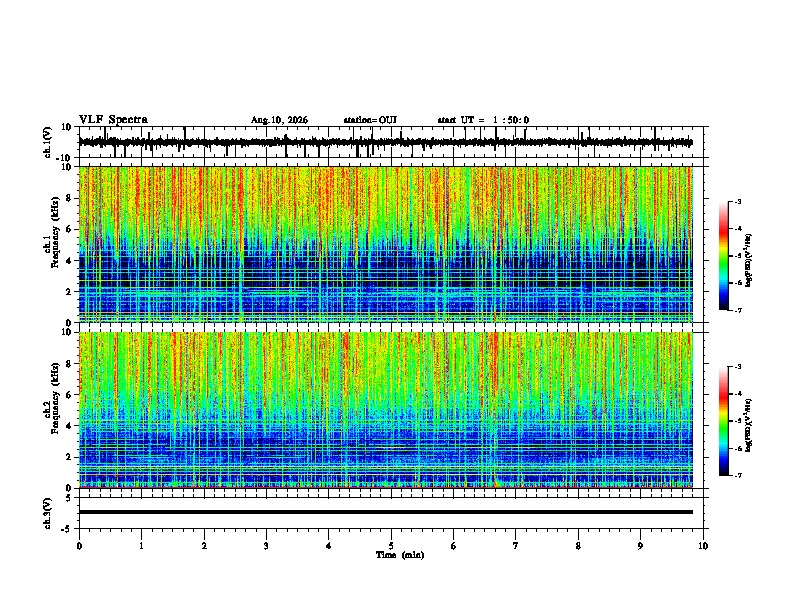Image resolution: width=792 pixels, height=612 pixels.
Task: Click the "VLF Spectra" plot title
Action: click(x=113, y=120)
